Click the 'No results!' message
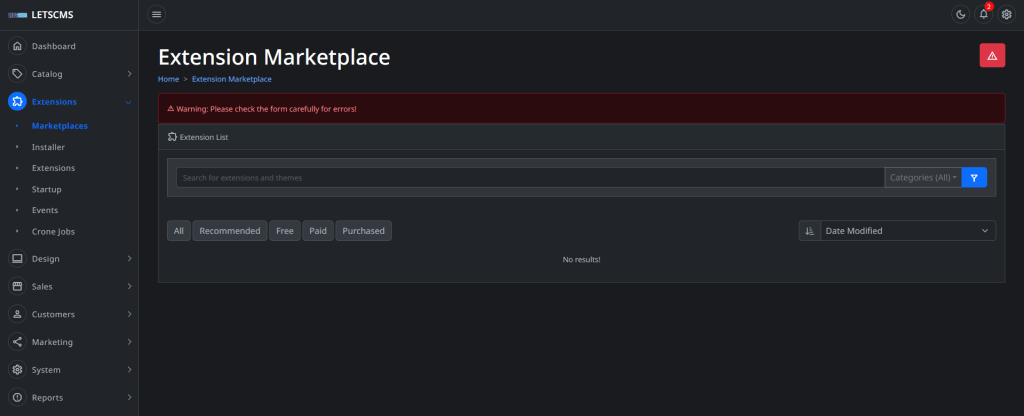Image resolution: width=1024 pixels, height=416 pixels. [581, 260]
